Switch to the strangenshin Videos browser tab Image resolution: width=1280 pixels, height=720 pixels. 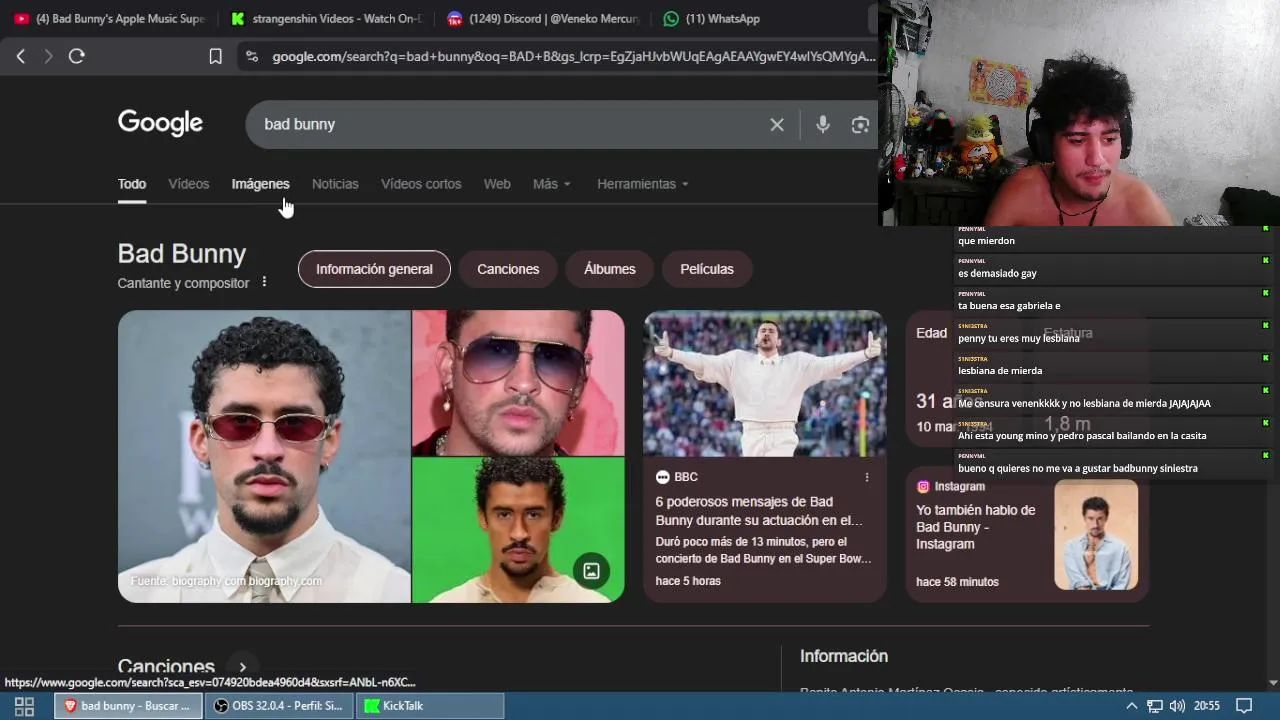tap(327, 18)
